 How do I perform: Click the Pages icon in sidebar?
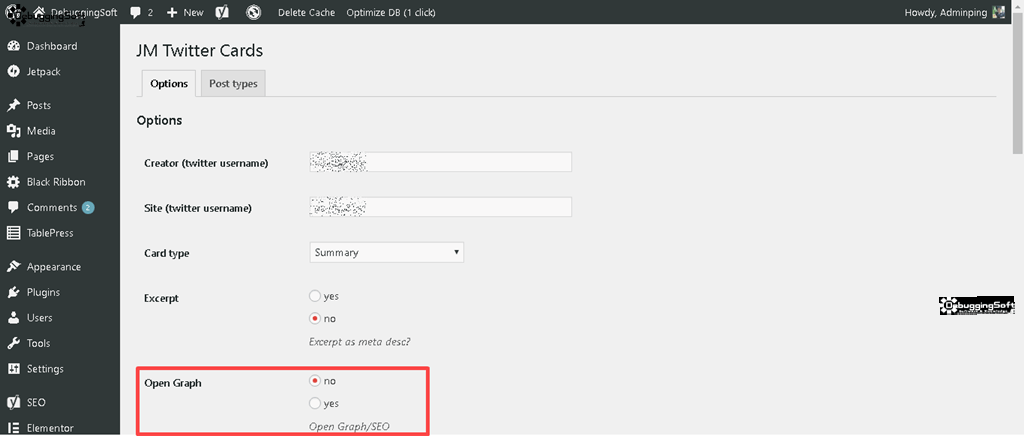coord(13,157)
